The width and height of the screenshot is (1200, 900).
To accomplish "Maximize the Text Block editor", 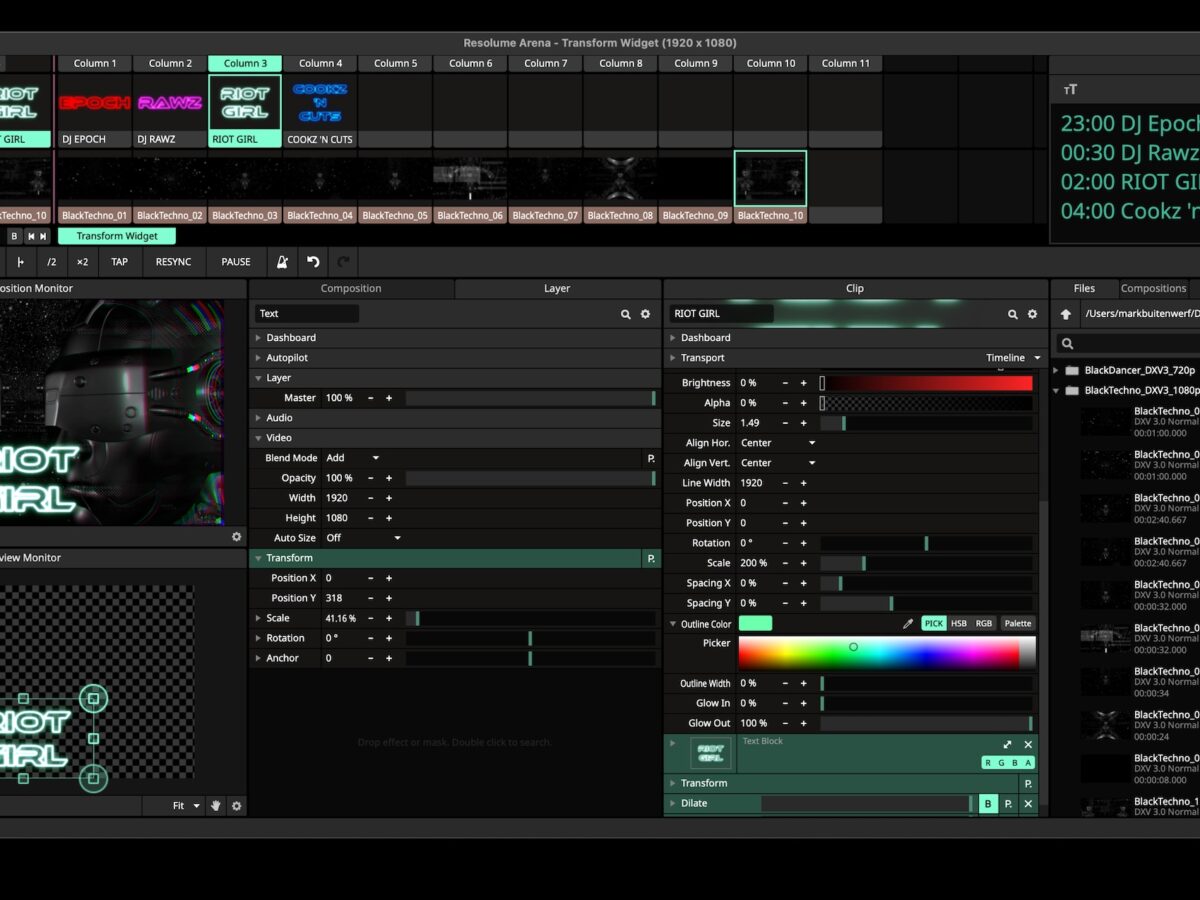I will [x=1007, y=745].
